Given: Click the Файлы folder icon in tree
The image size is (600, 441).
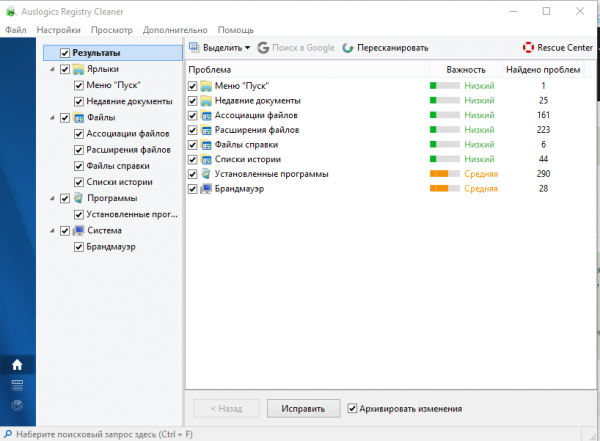Looking at the screenshot, I should [78, 118].
